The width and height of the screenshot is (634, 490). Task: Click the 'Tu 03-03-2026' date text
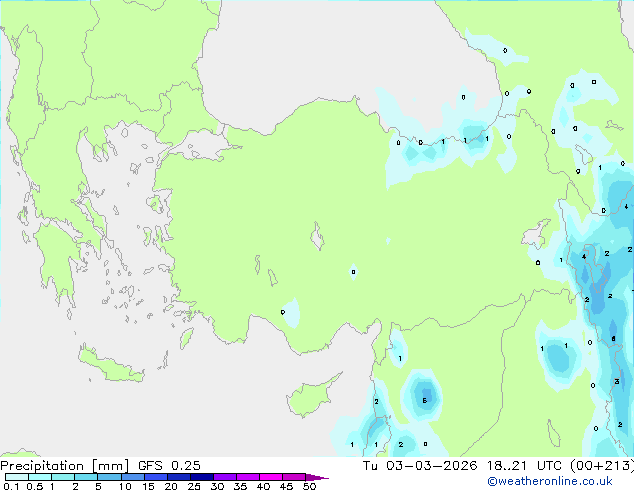click(420, 466)
